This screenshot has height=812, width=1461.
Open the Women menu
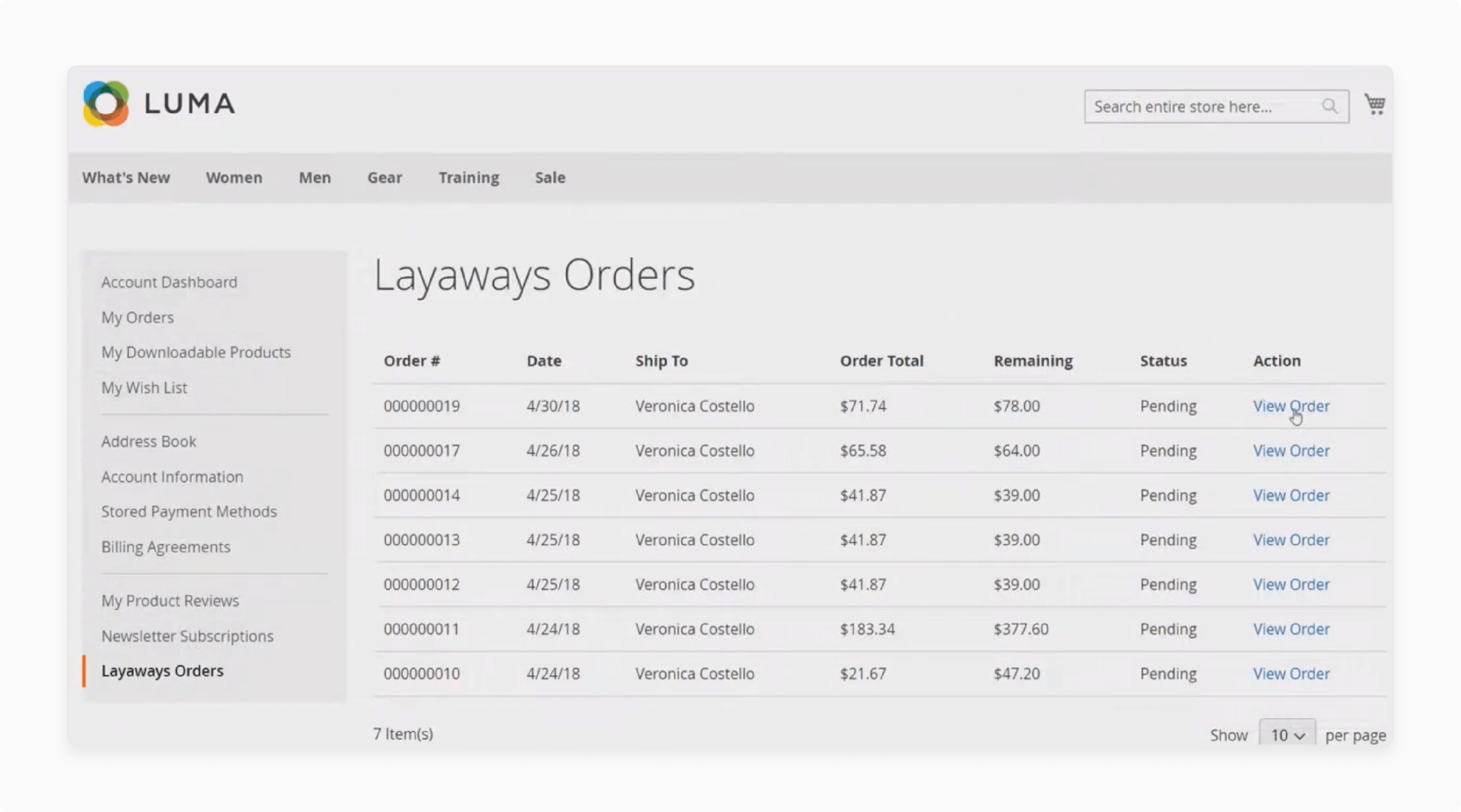click(234, 177)
